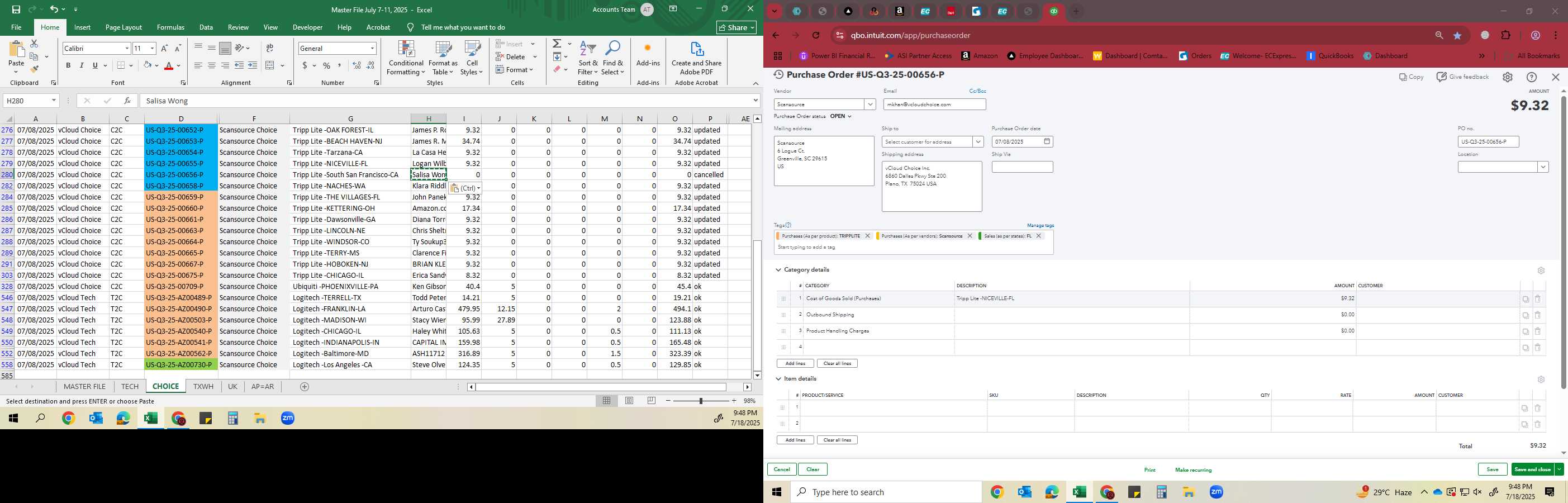Remove the TRIPPLITE purchases tag

tap(867, 236)
